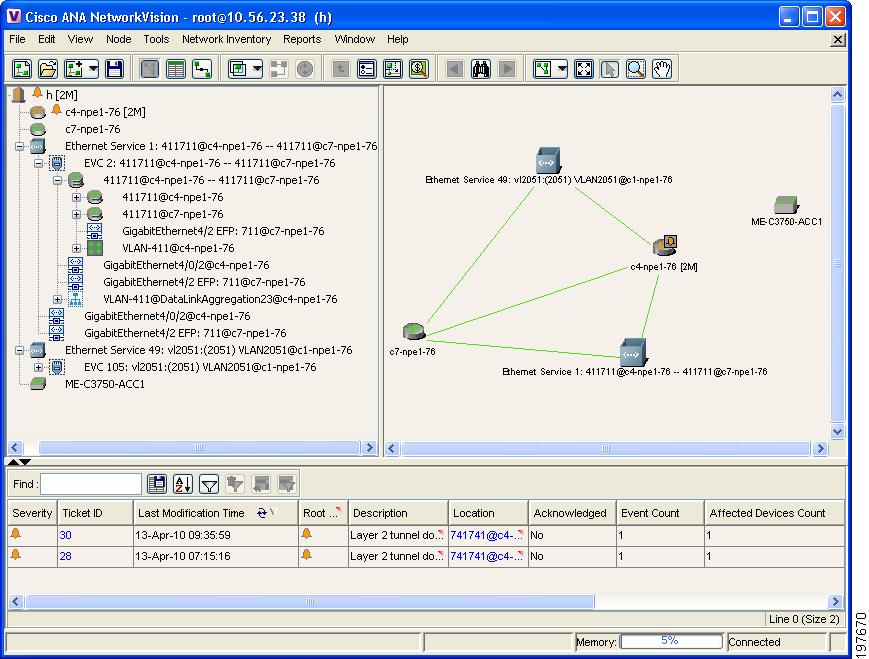The height and width of the screenshot is (659, 869).
Task: Click the alarm bell on ticket 30 row
Action: pos(16,534)
